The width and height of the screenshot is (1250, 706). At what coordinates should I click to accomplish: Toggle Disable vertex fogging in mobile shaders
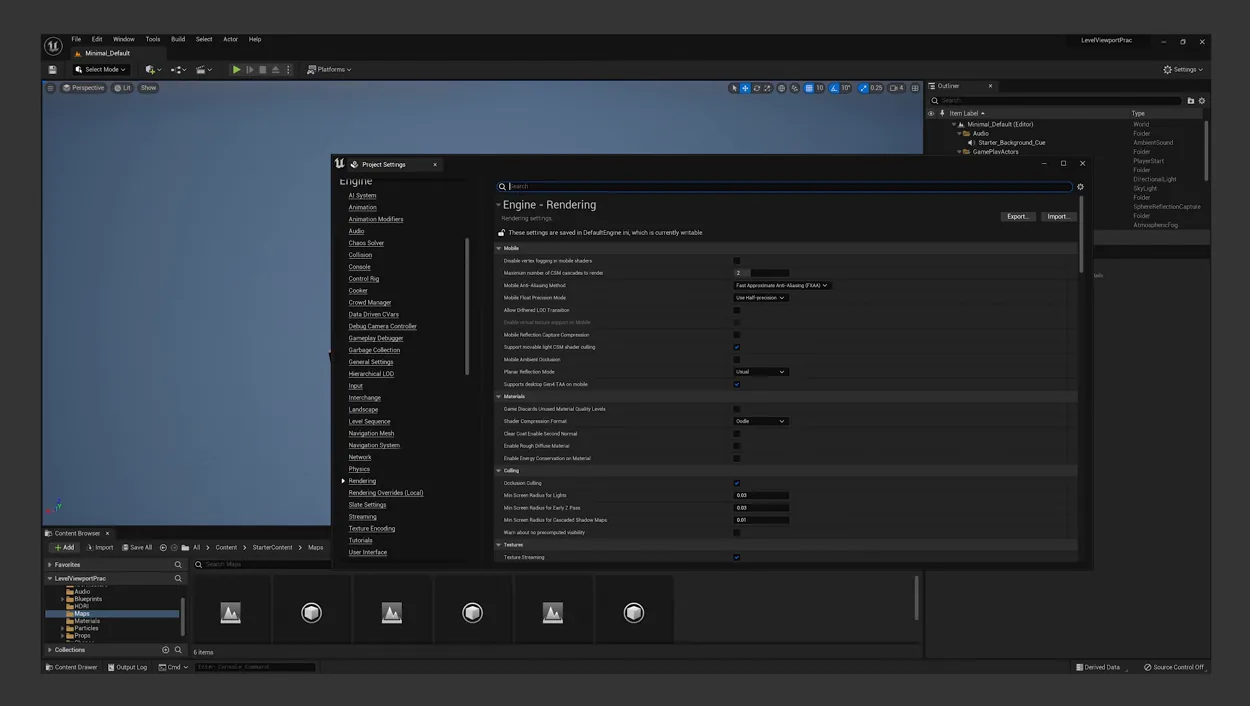click(x=737, y=261)
